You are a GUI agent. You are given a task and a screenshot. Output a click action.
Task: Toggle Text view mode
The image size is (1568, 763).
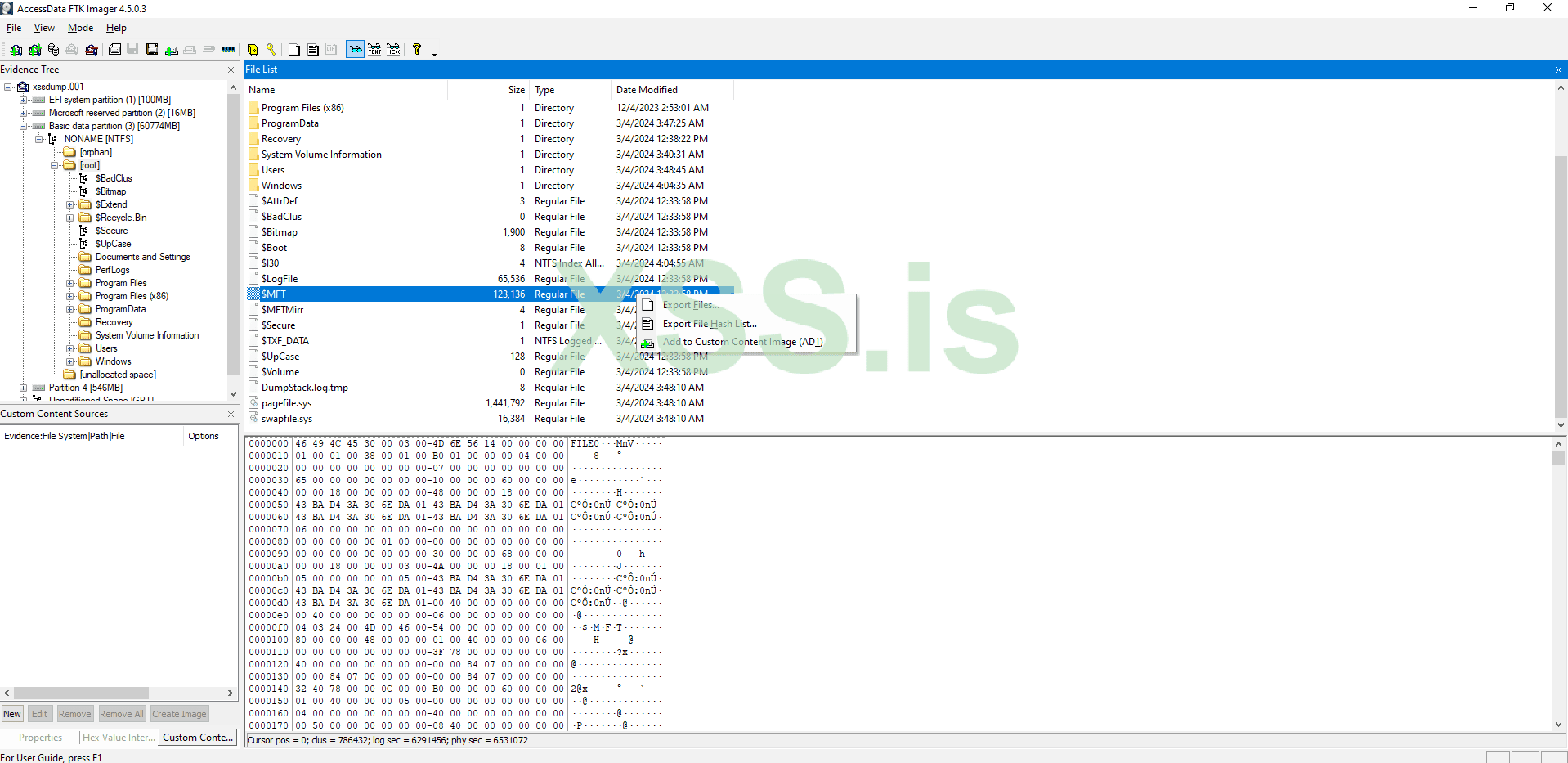tap(374, 50)
